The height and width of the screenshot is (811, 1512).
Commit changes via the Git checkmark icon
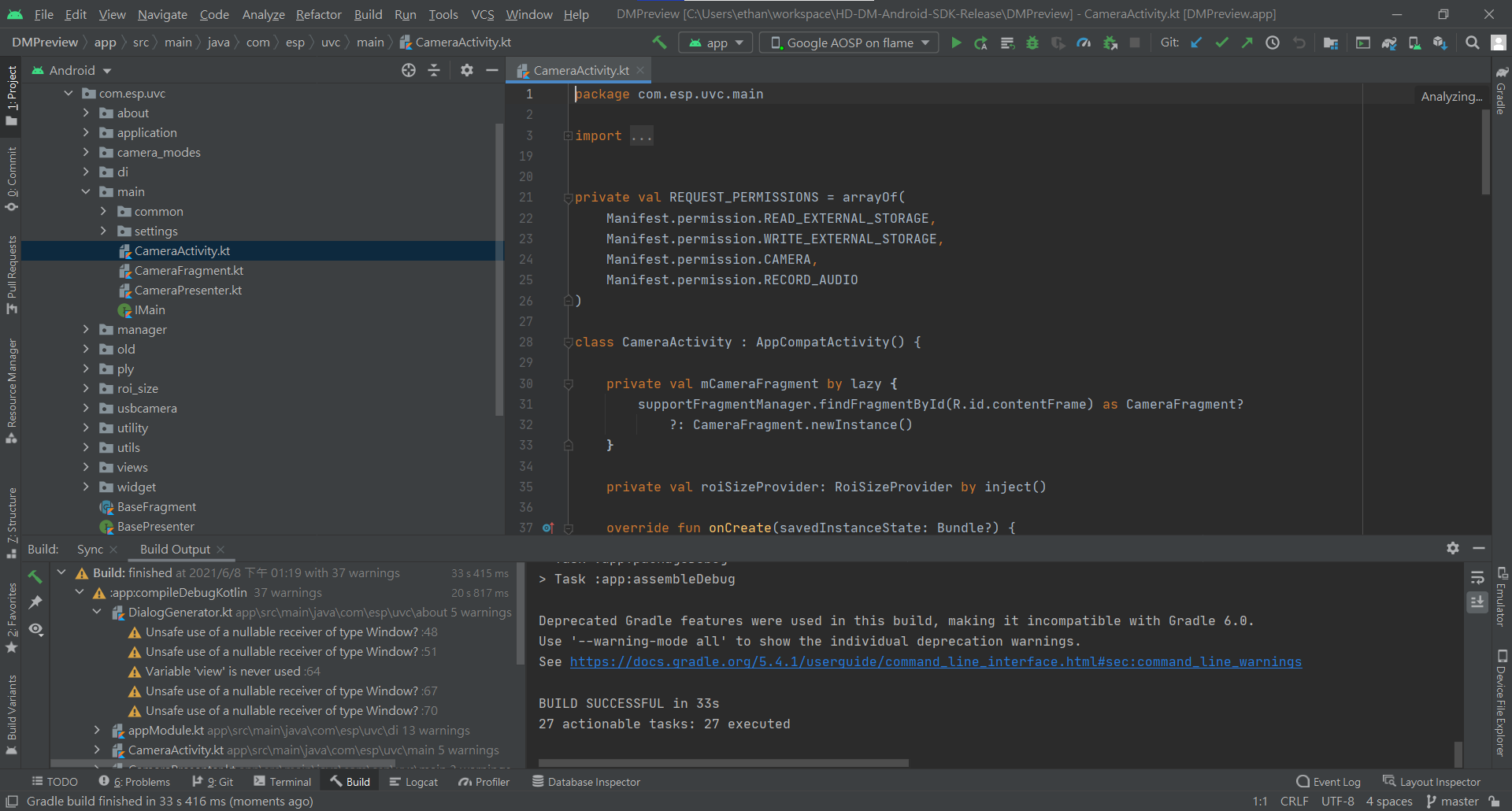(x=1221, y=43)
